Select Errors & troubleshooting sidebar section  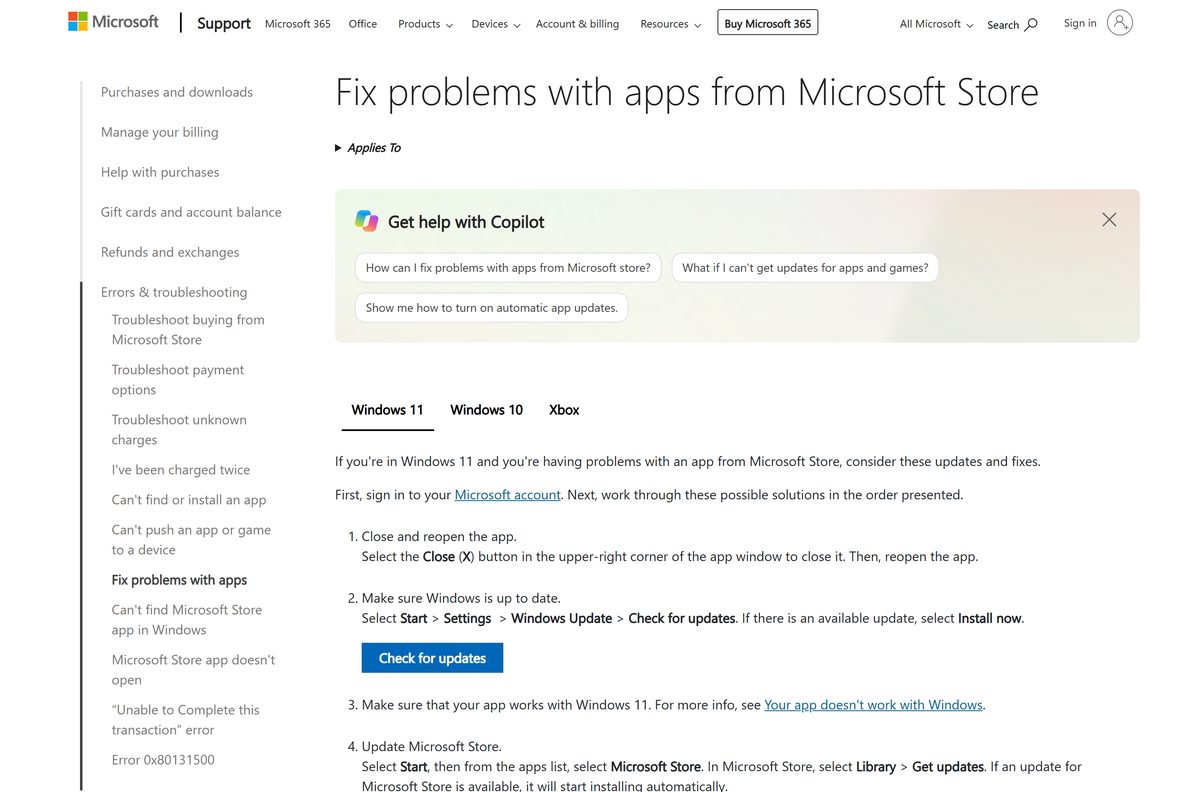[174, 292]
